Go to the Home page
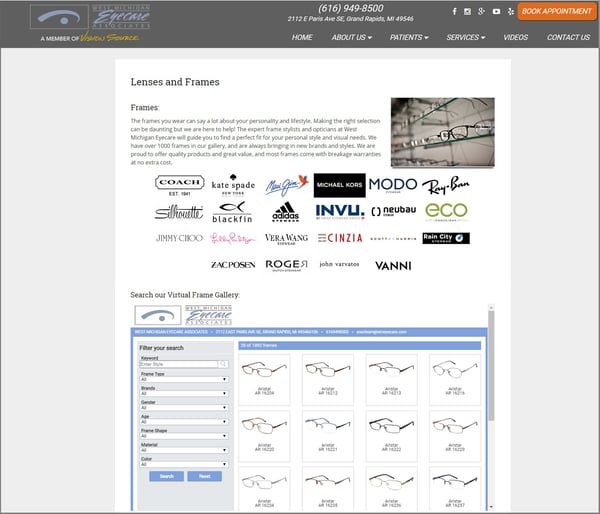The width and height of the screenshot is (600, 514). pyautogui.click(x=302, y=38)
